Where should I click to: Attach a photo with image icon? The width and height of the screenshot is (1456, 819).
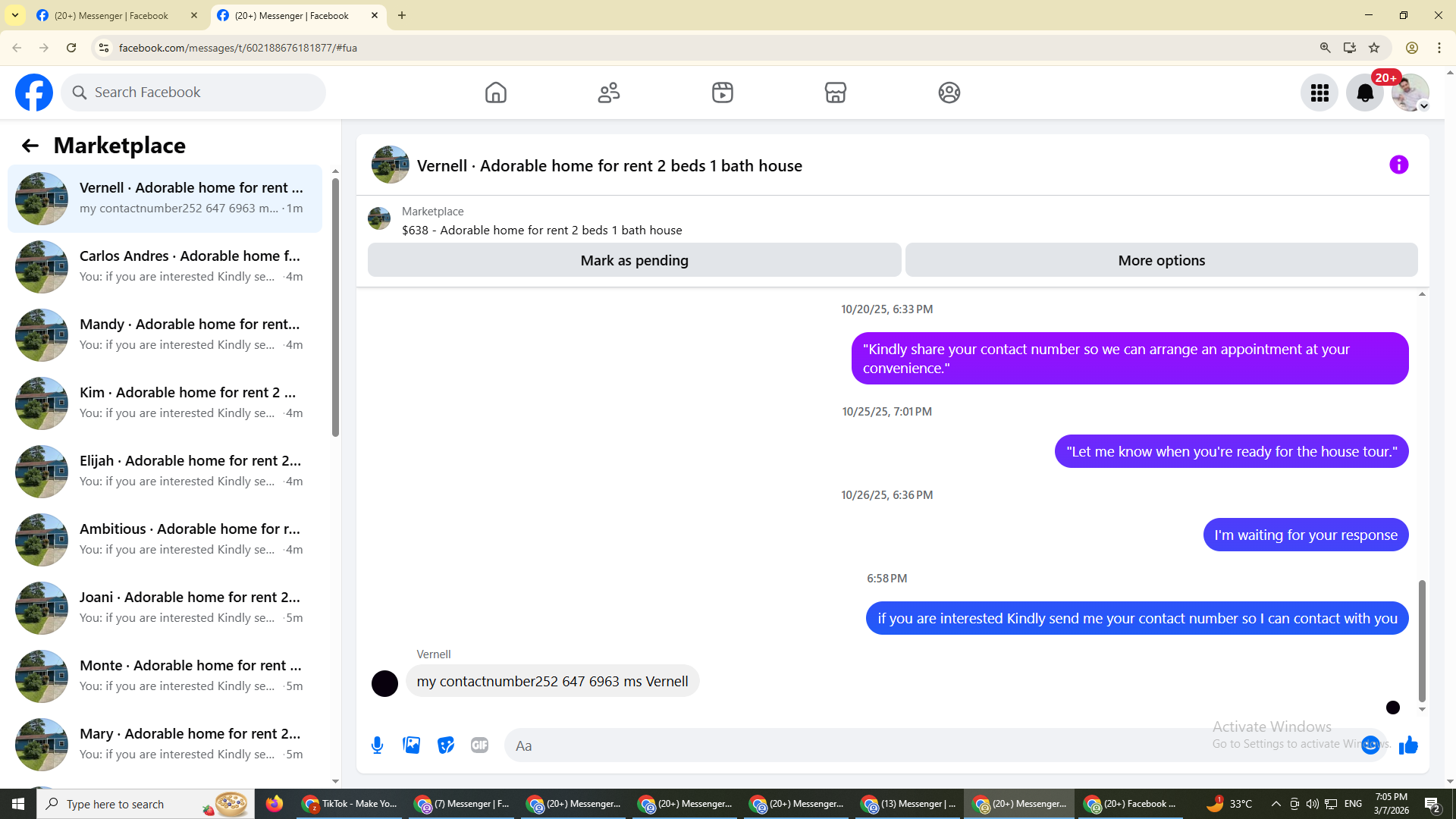coord(412,745)
